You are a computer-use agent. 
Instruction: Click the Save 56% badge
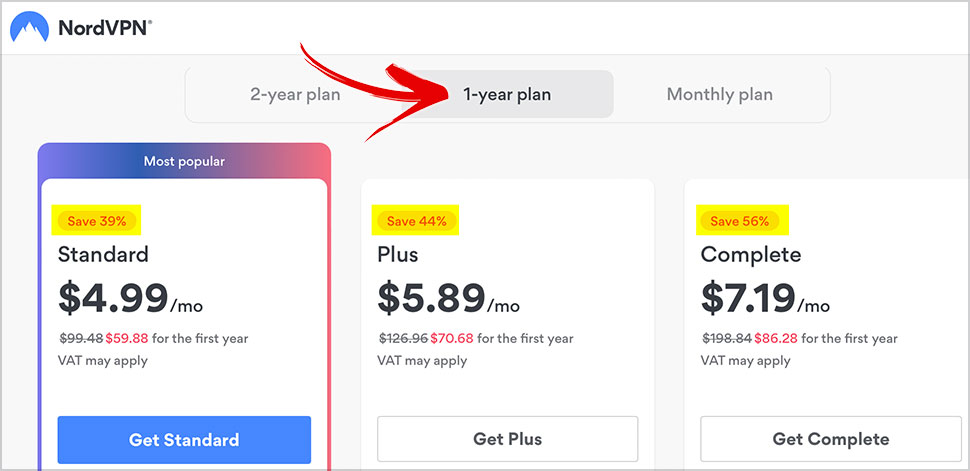[739, 221]
